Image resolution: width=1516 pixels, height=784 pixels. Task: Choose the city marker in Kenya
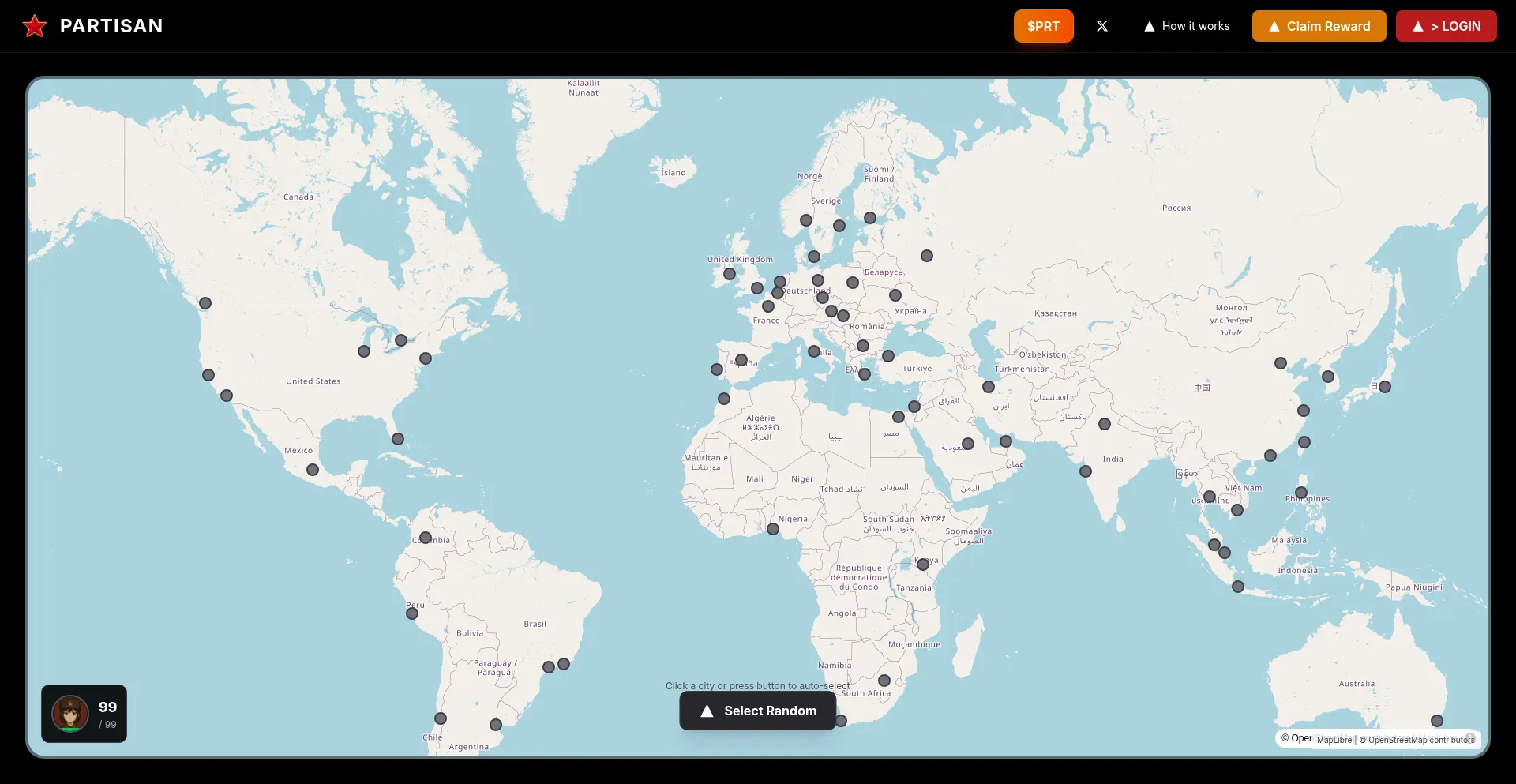923,565
